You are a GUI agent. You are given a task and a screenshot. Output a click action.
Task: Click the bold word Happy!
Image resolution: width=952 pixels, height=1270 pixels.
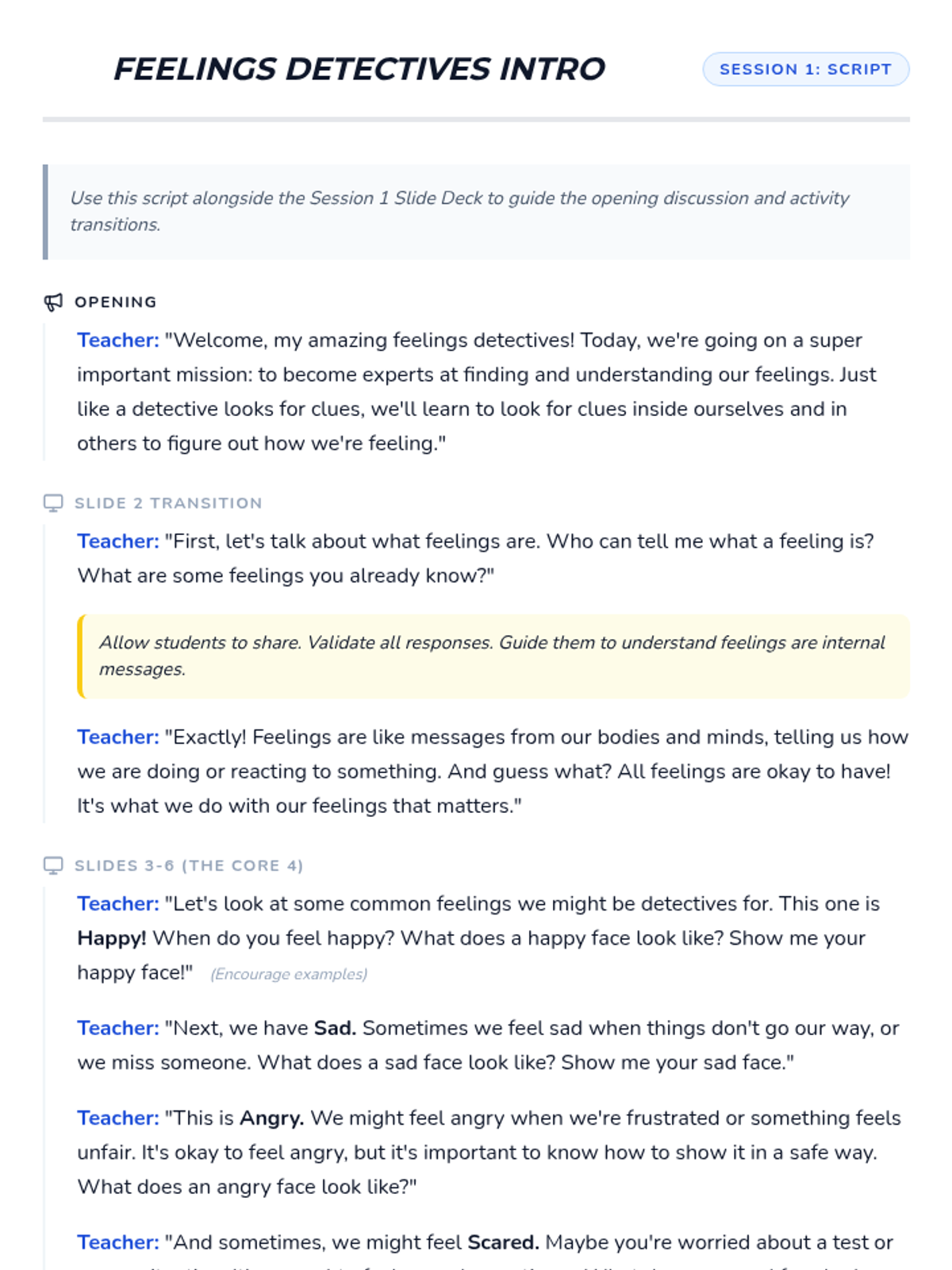click(x=112, y=938)
